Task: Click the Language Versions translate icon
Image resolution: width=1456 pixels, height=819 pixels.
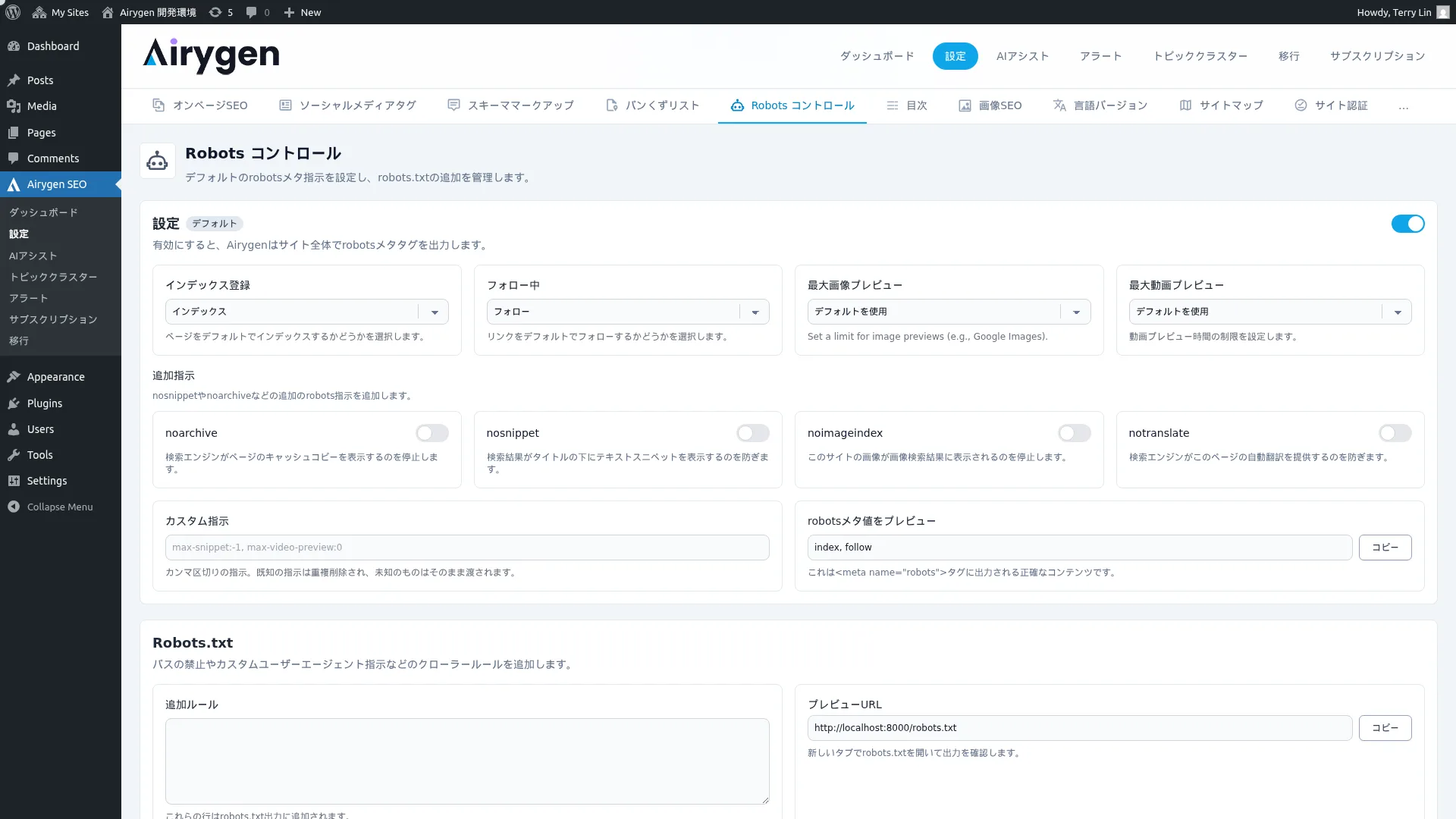Action: click(x=1059, y=105)
